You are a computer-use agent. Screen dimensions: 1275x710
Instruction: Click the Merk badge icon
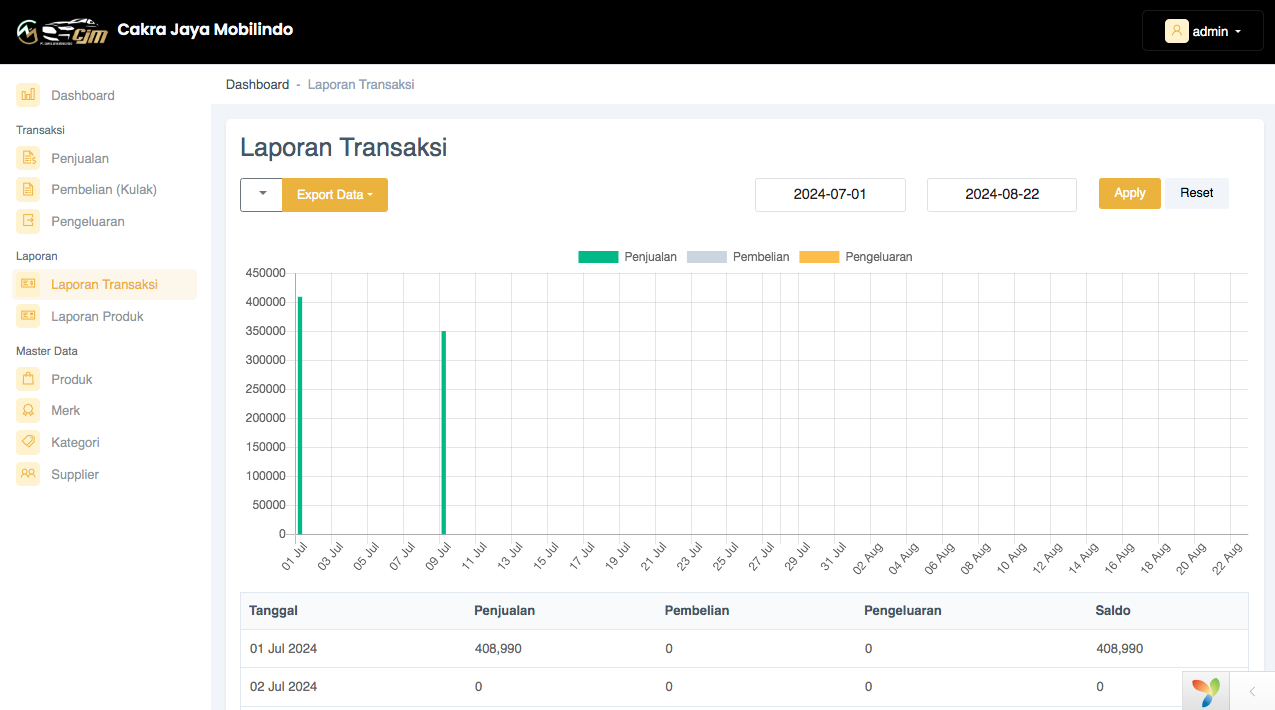click(28, 411)
